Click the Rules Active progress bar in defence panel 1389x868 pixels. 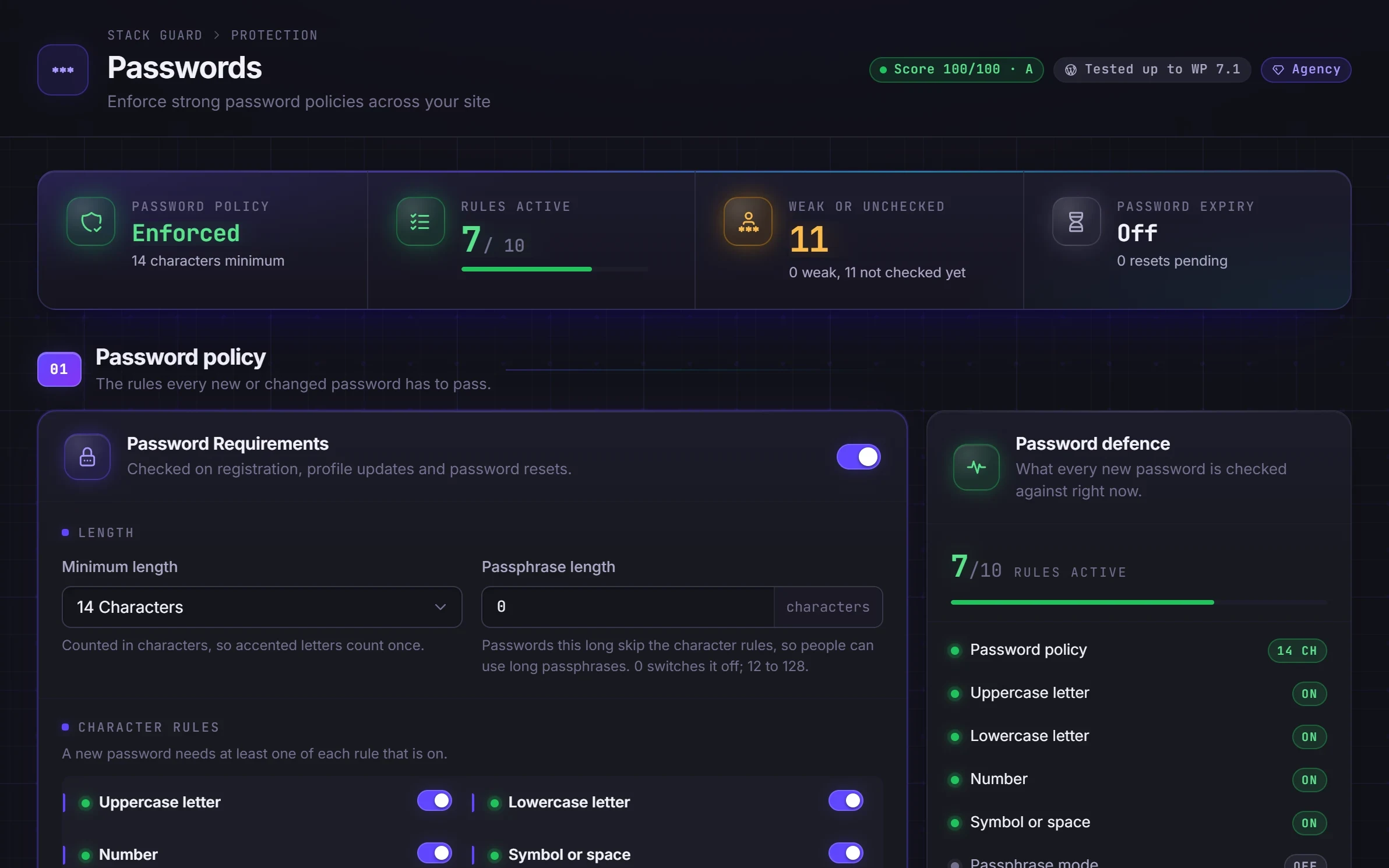click(1138, 602)
